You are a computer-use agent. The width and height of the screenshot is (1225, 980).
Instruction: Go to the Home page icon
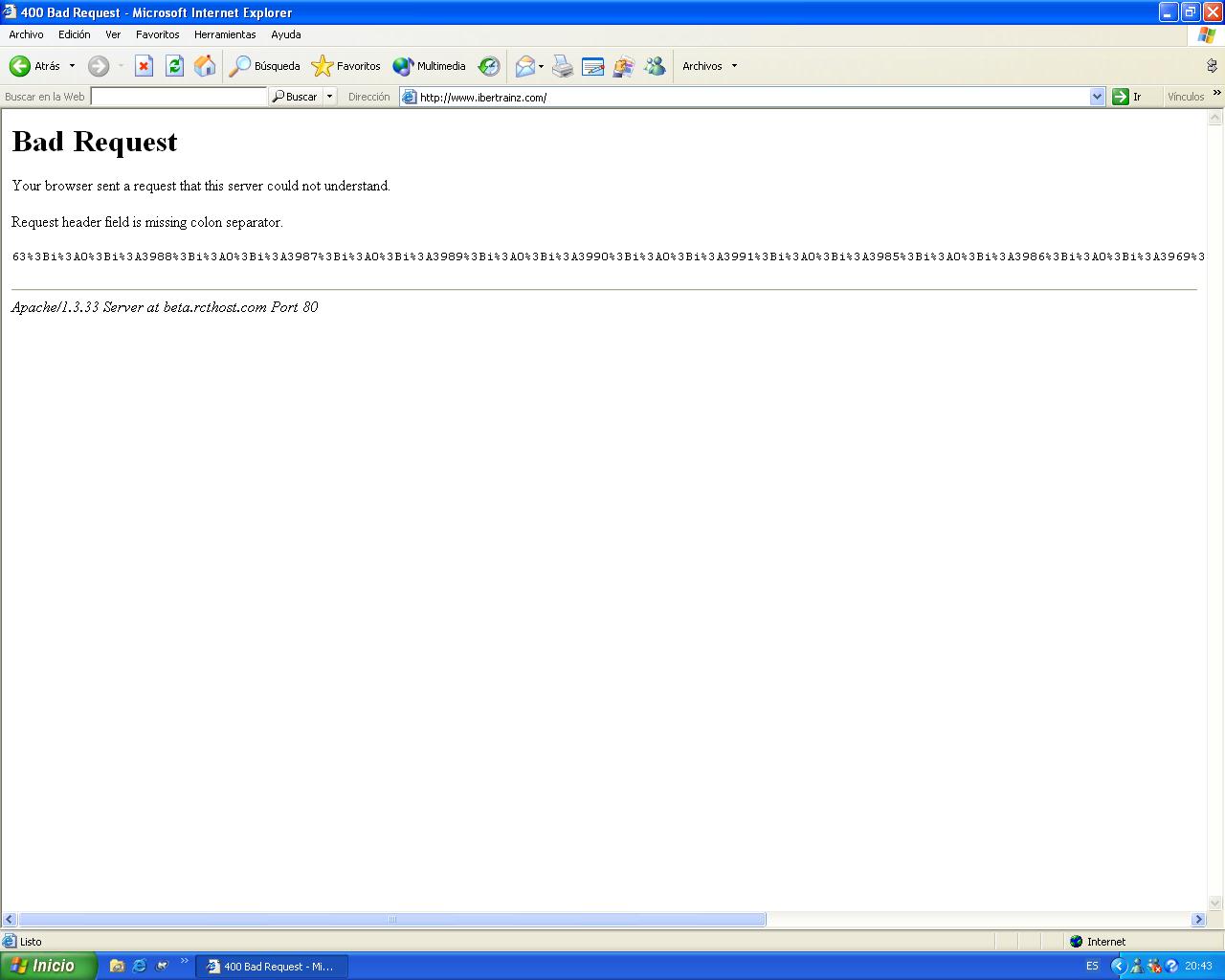point(205,66)
